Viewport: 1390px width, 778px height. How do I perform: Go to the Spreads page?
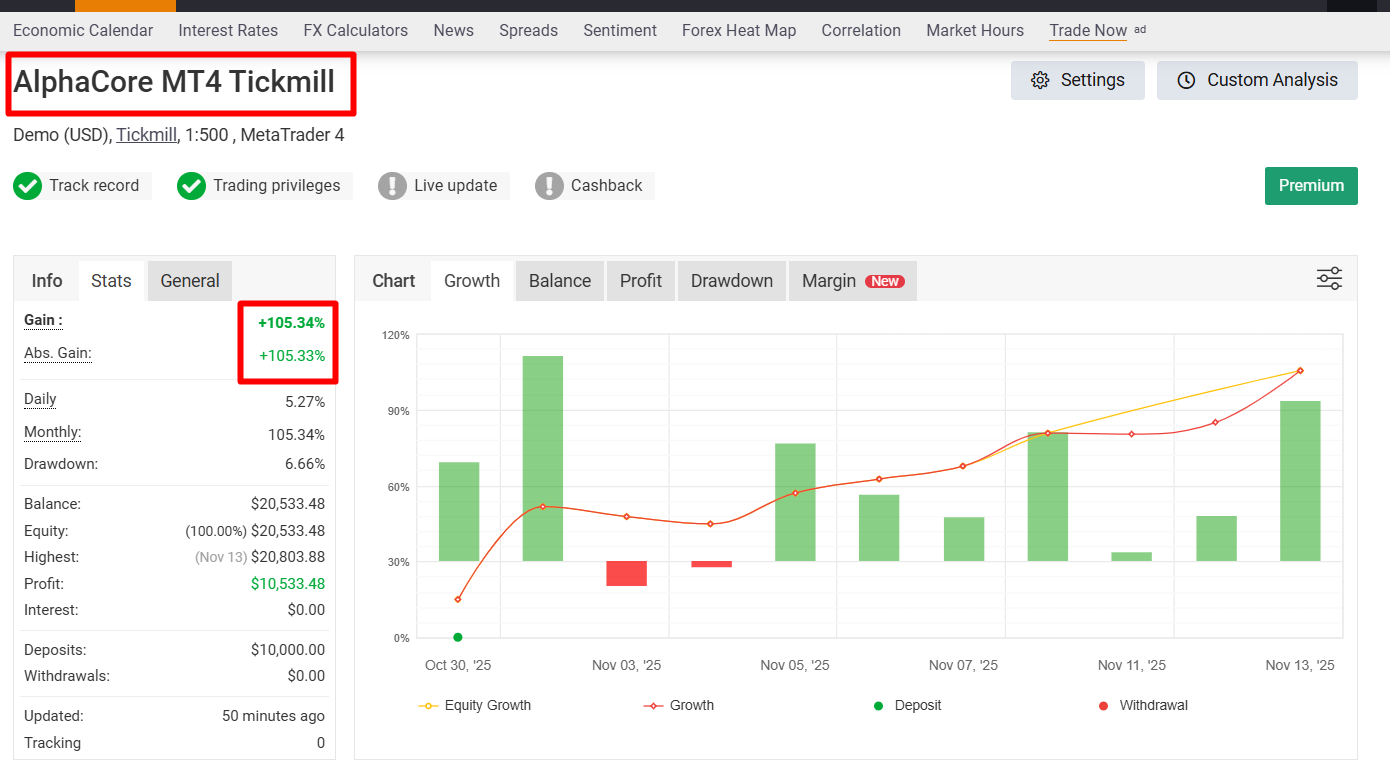529,31
